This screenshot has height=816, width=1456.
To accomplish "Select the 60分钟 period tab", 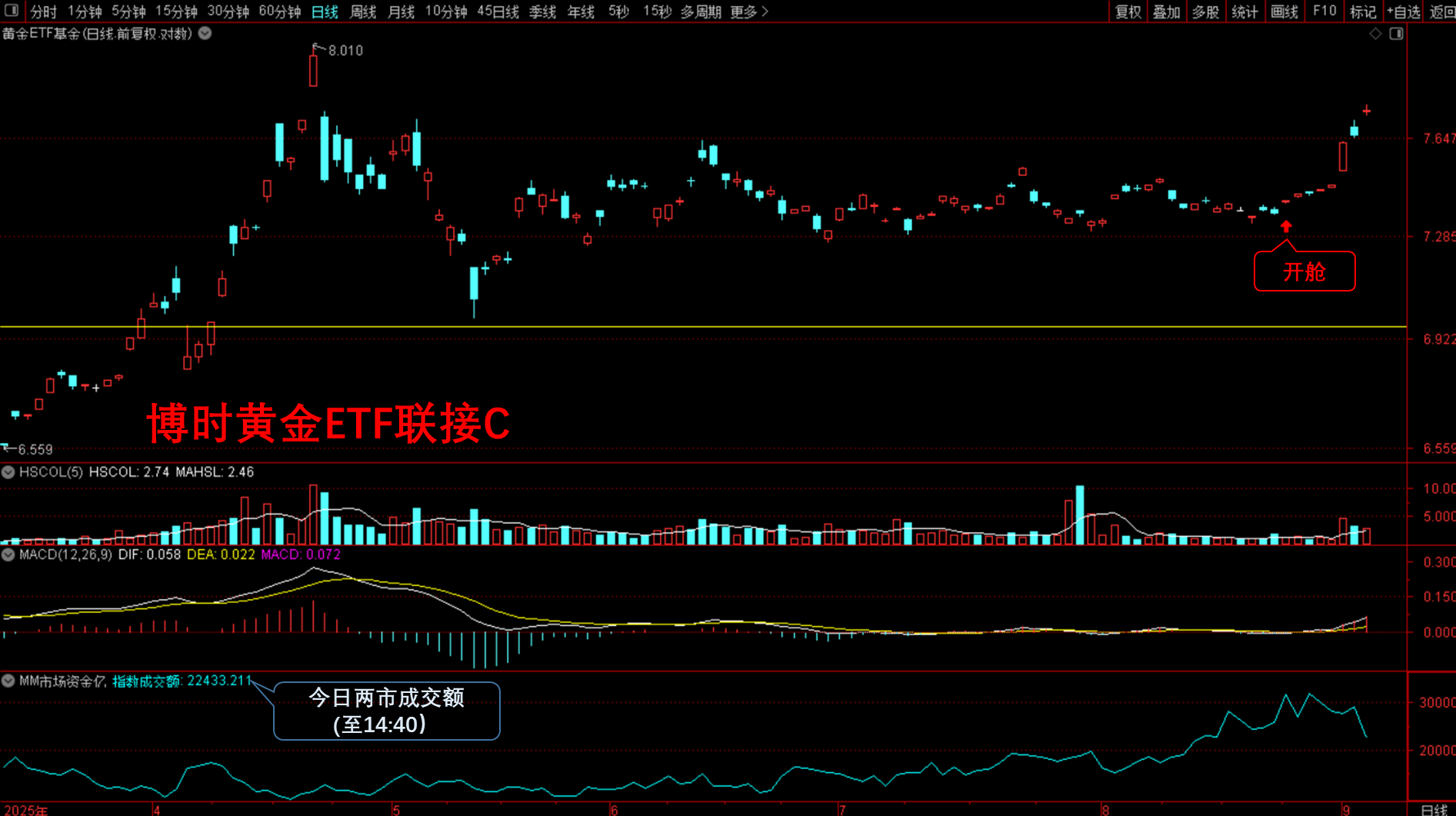I will [x=280, y=12].
